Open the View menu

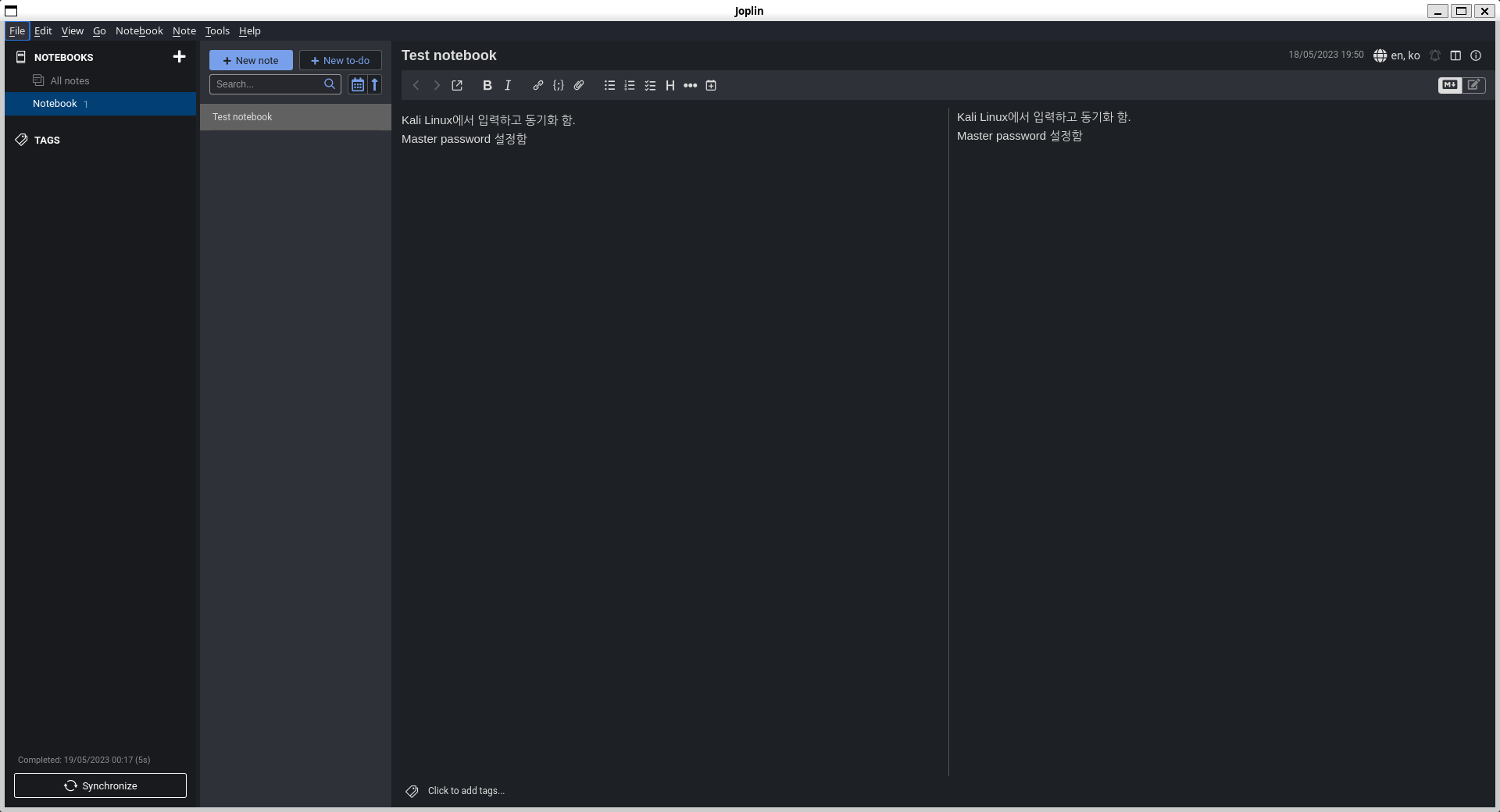click(73, 30)
